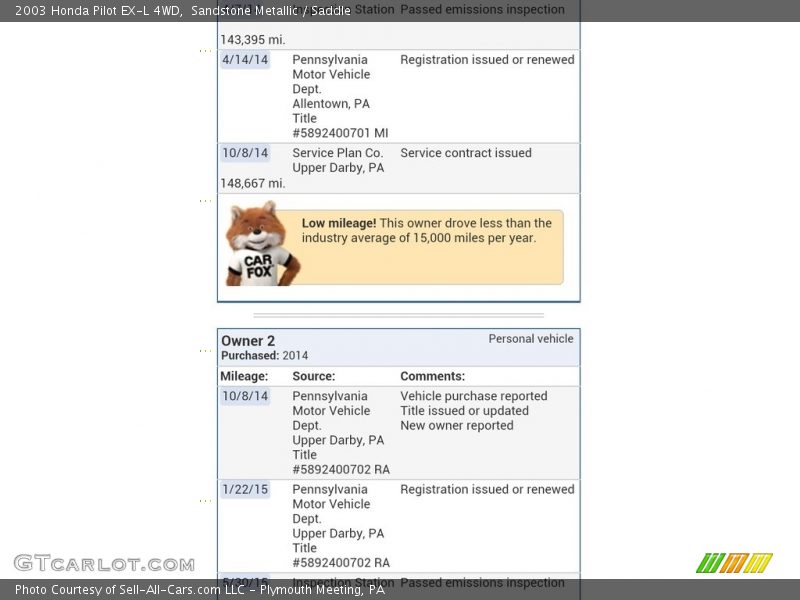Screen dimensions: 800x600
Task: Click 'Allentown, PA' location text
Action: tap(331, 104)
